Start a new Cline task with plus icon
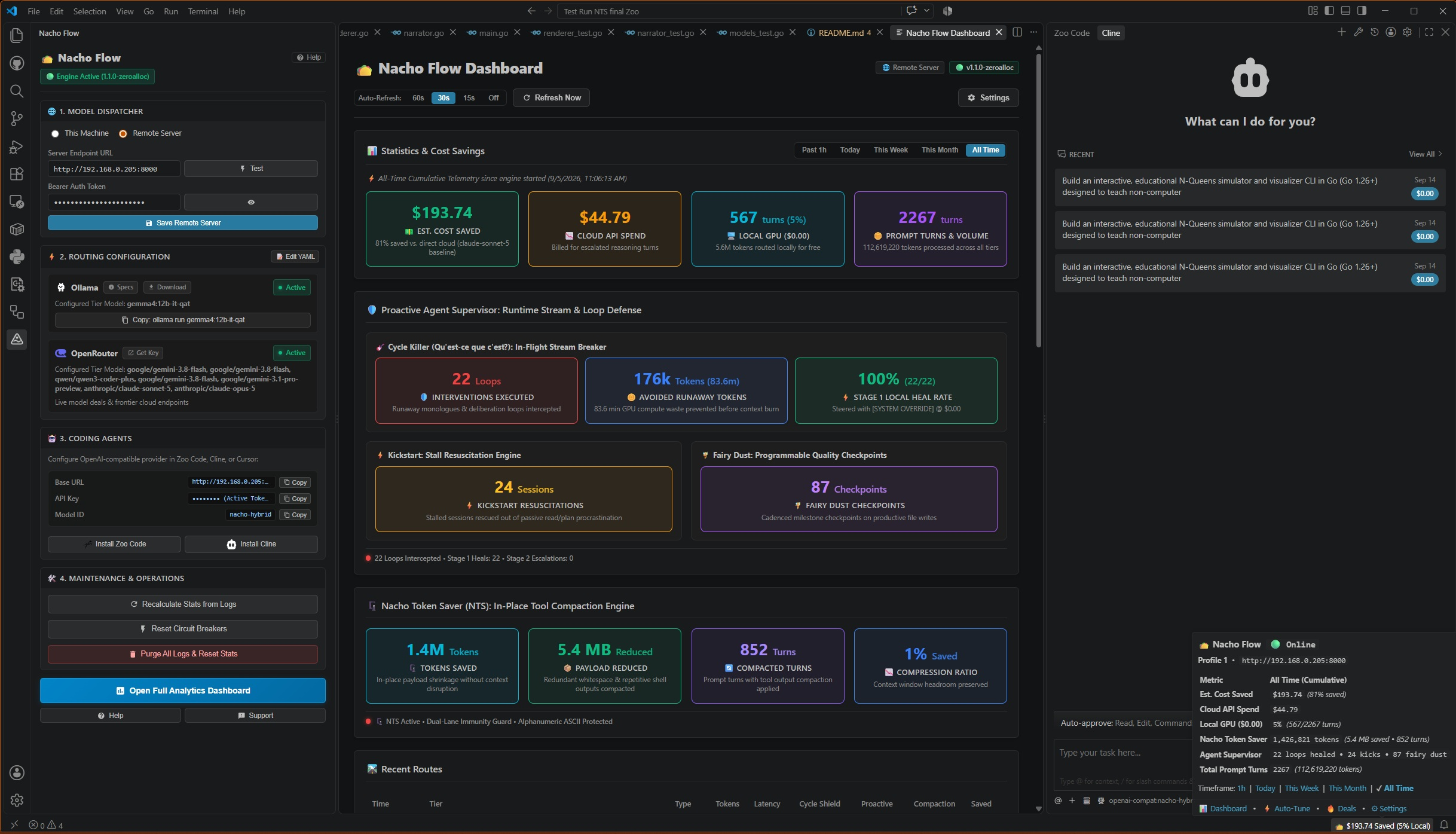The image size is (1456, 834). click(x=1341, y=32)
